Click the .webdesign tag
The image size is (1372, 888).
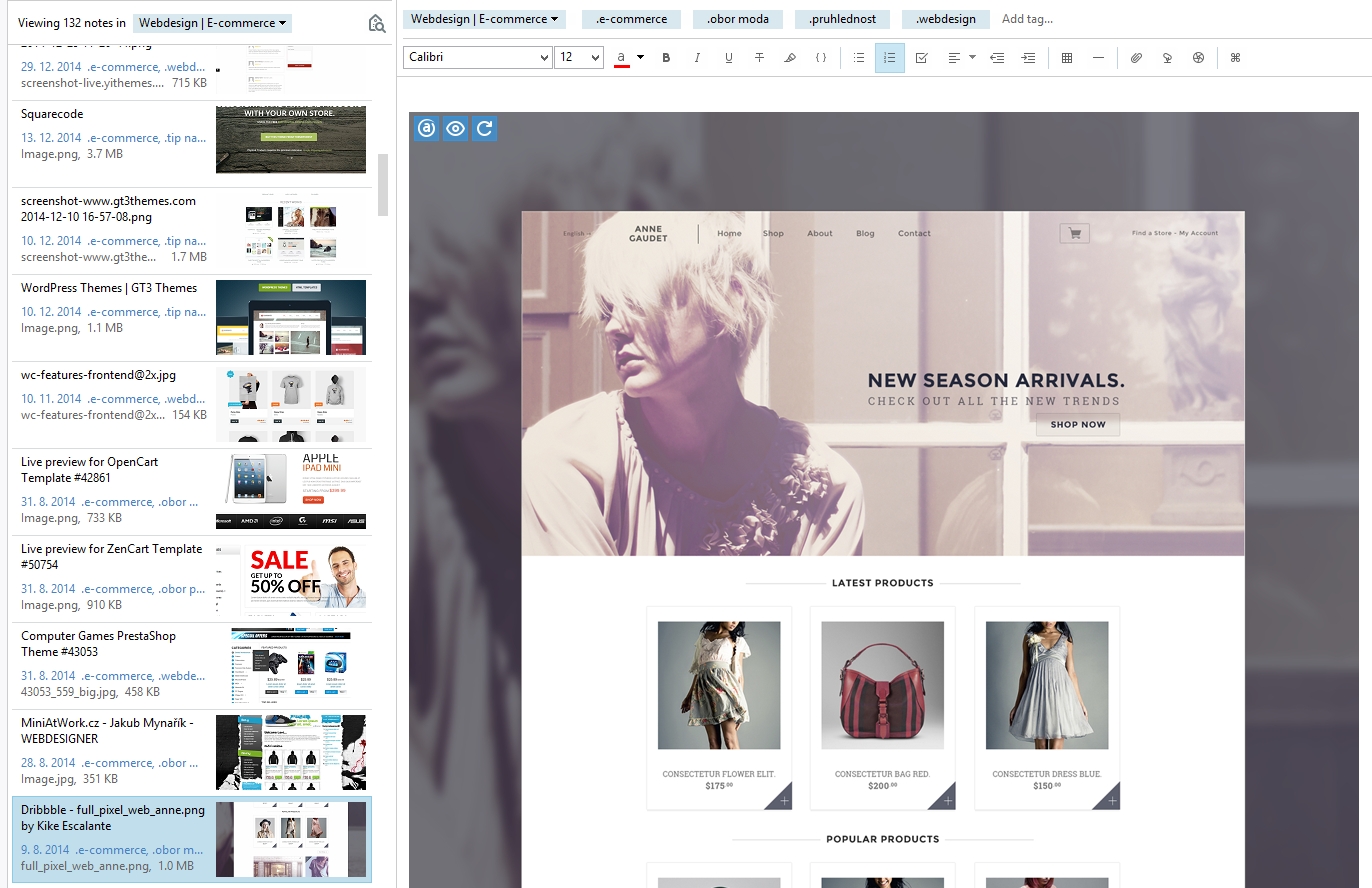[x=946, y=19]
